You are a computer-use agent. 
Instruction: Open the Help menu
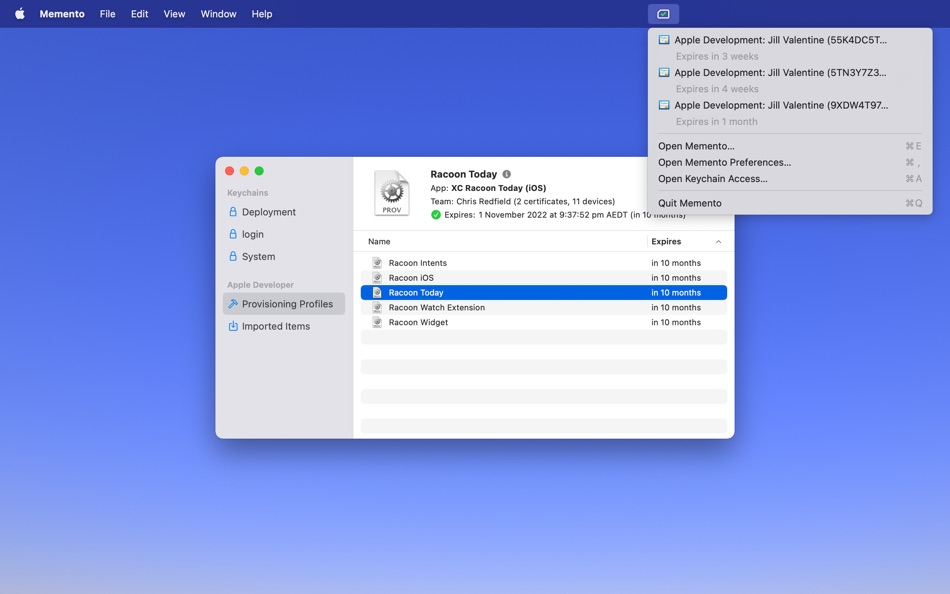point(262,13)
